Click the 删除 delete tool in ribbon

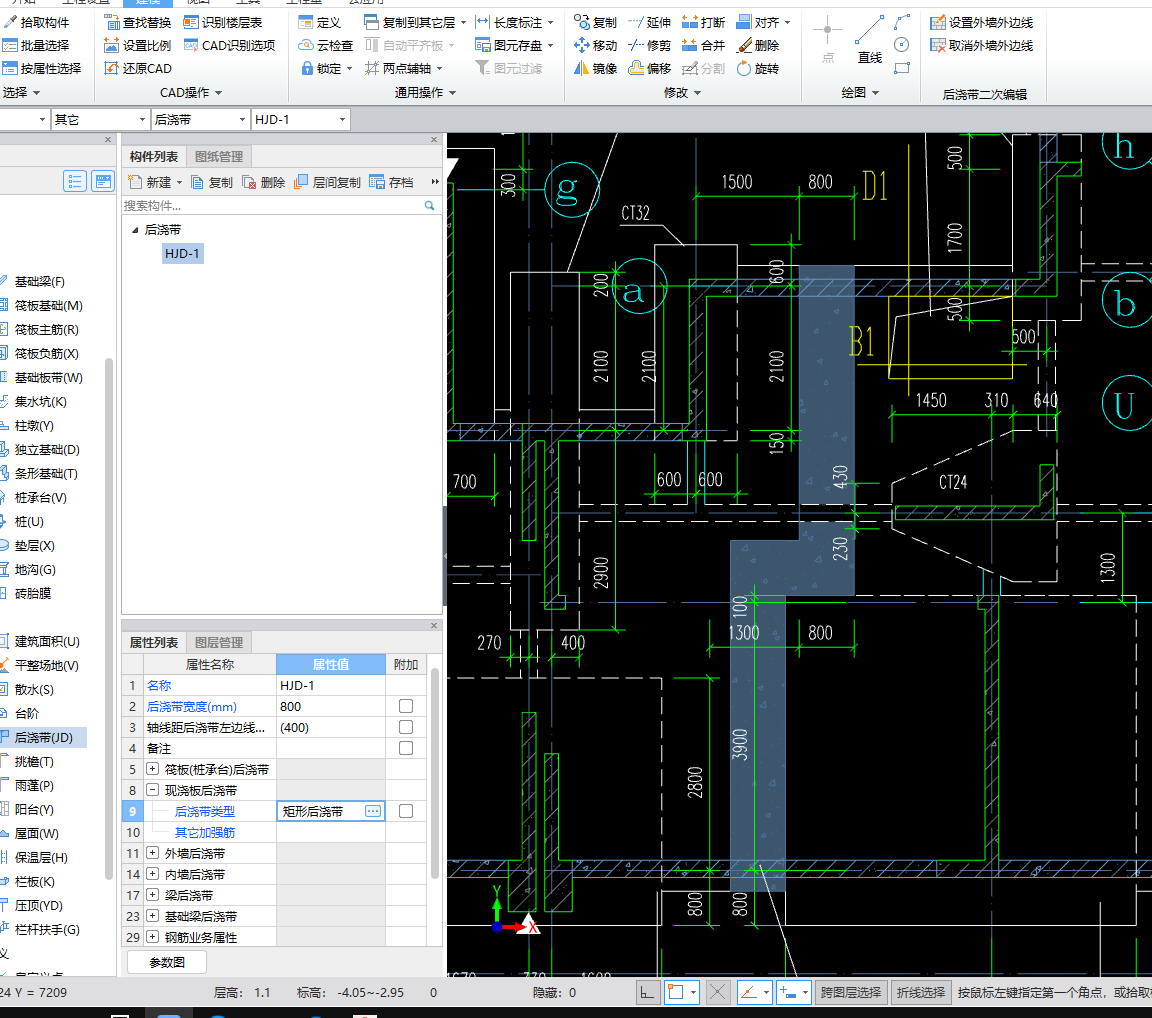(757, 46)
